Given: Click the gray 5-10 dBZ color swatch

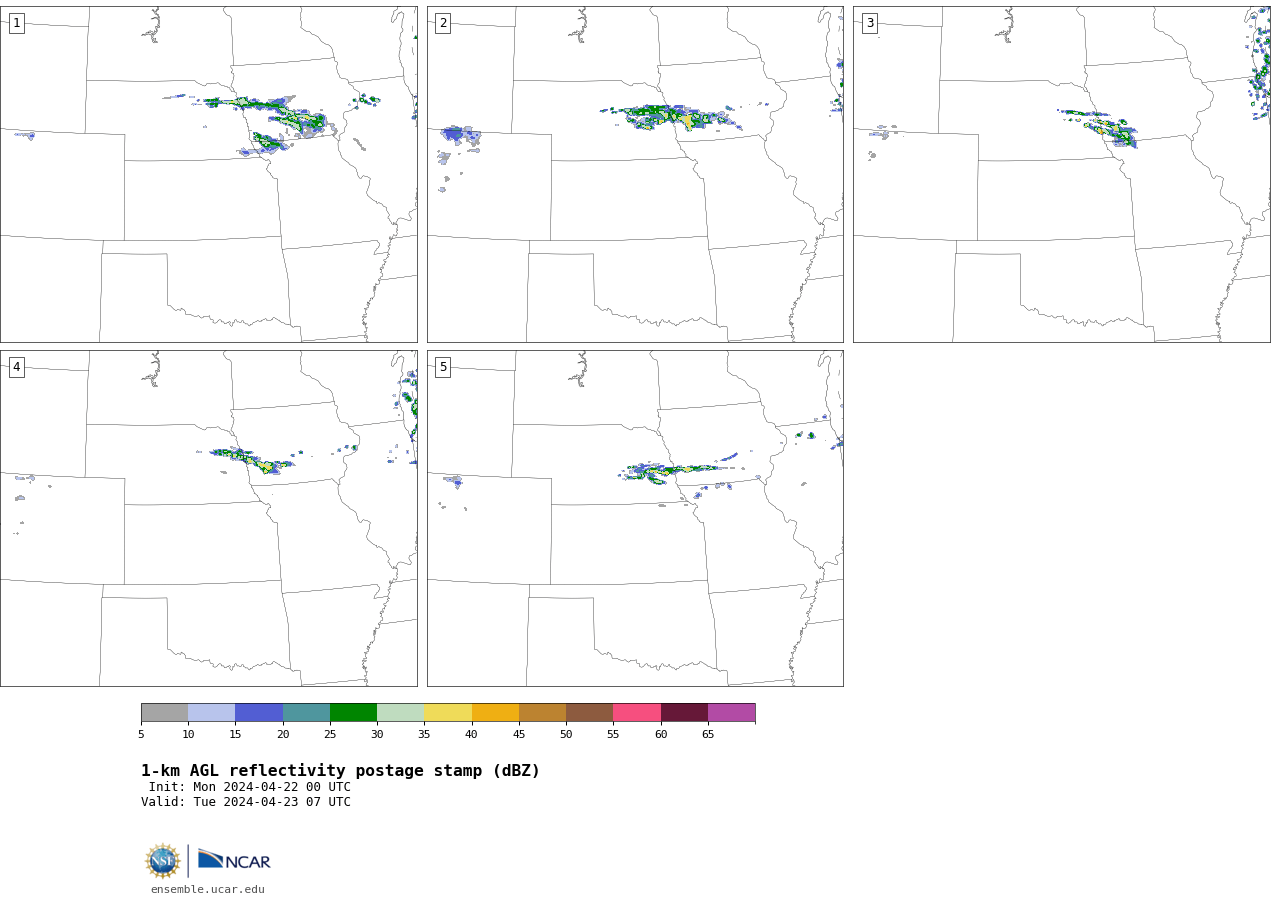Looking at the screenshot, I should (x=164, y=712).
